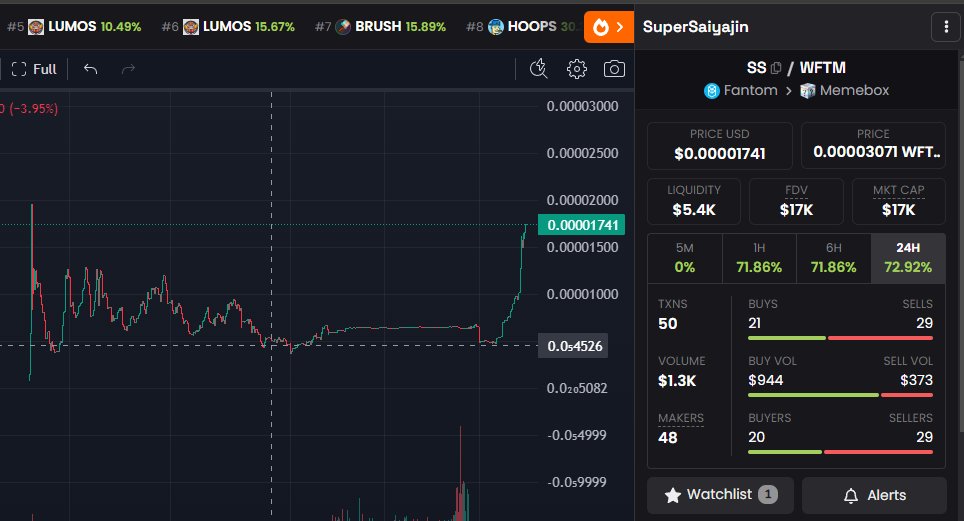The image size is (964, 521).
Task: Click the BRUSH token logo icon
Action: pos(343,26)
